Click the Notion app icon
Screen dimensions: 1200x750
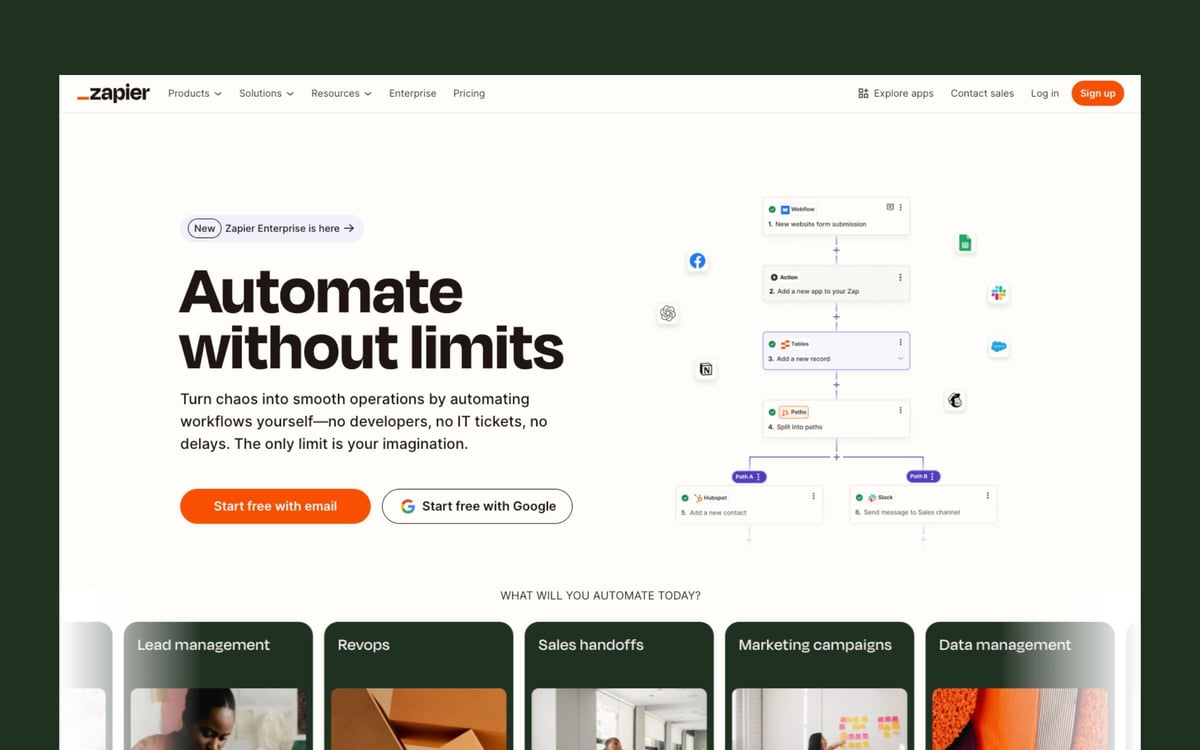tap(706, 370)
